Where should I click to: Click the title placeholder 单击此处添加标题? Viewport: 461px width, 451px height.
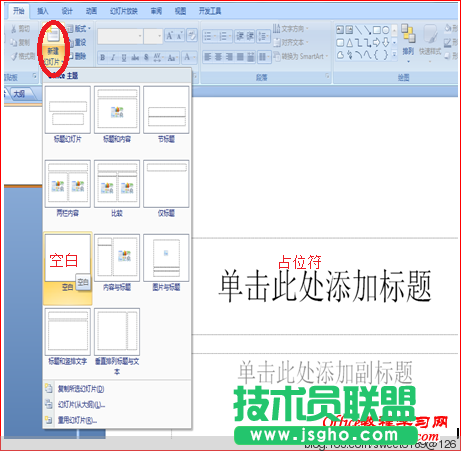click(x=325, y=286)
